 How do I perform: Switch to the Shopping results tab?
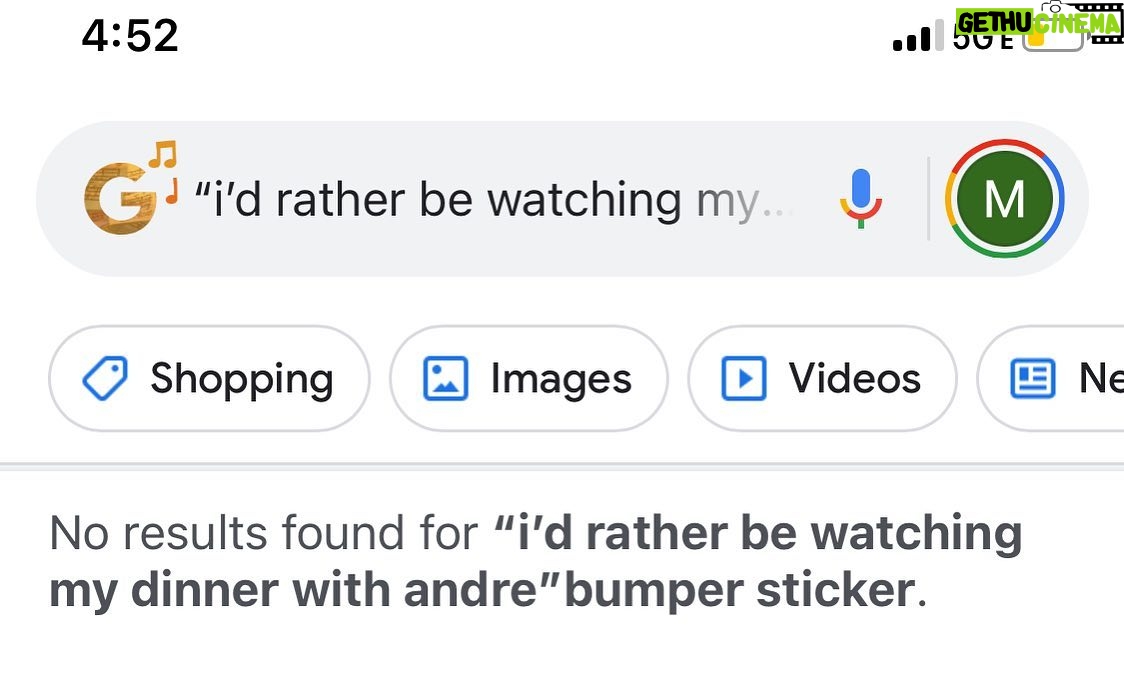click(x=209, y=379)
